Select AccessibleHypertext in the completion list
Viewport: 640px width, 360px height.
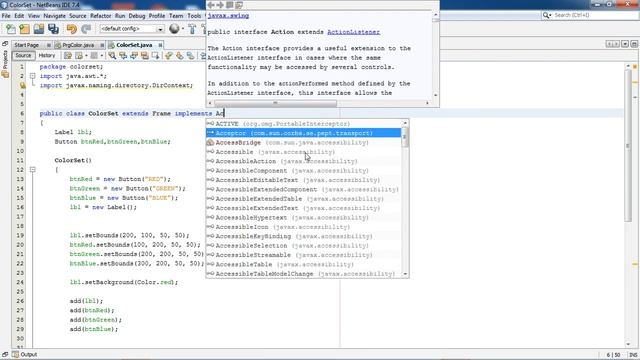pyautogui.click(x=304, y=218)
